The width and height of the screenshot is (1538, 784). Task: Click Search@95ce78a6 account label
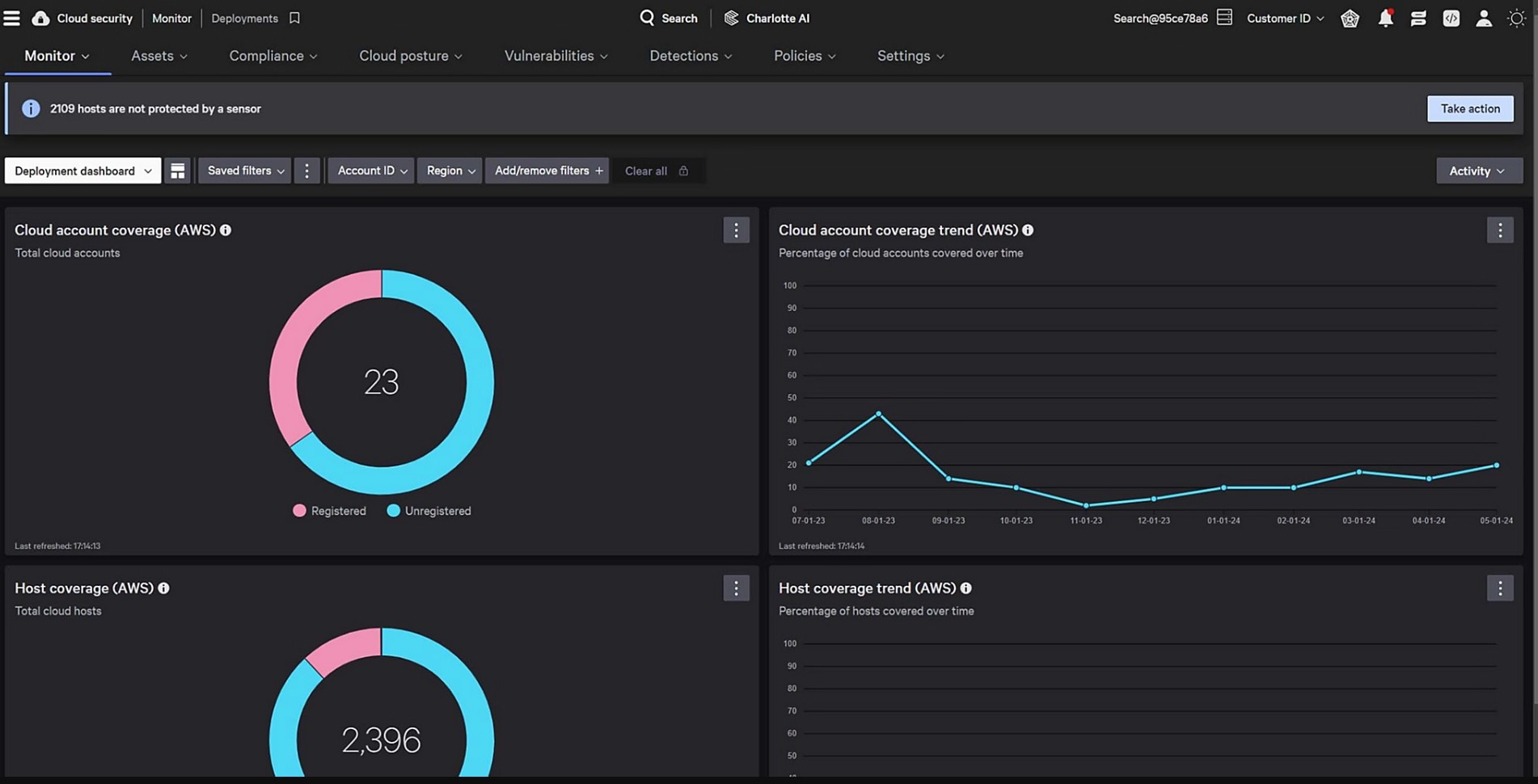pyautogui.click(x=1160, y=18)
